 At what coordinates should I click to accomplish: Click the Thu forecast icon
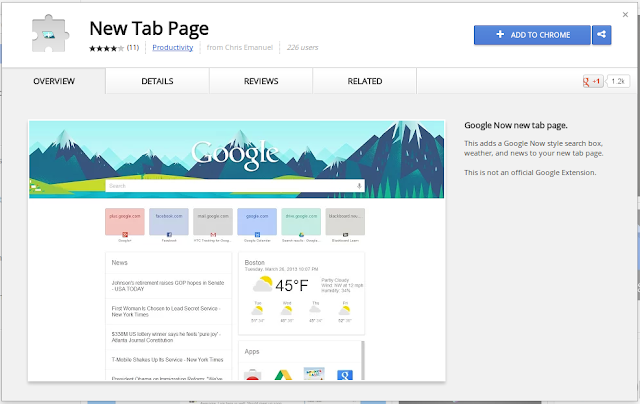pos(316,311)
